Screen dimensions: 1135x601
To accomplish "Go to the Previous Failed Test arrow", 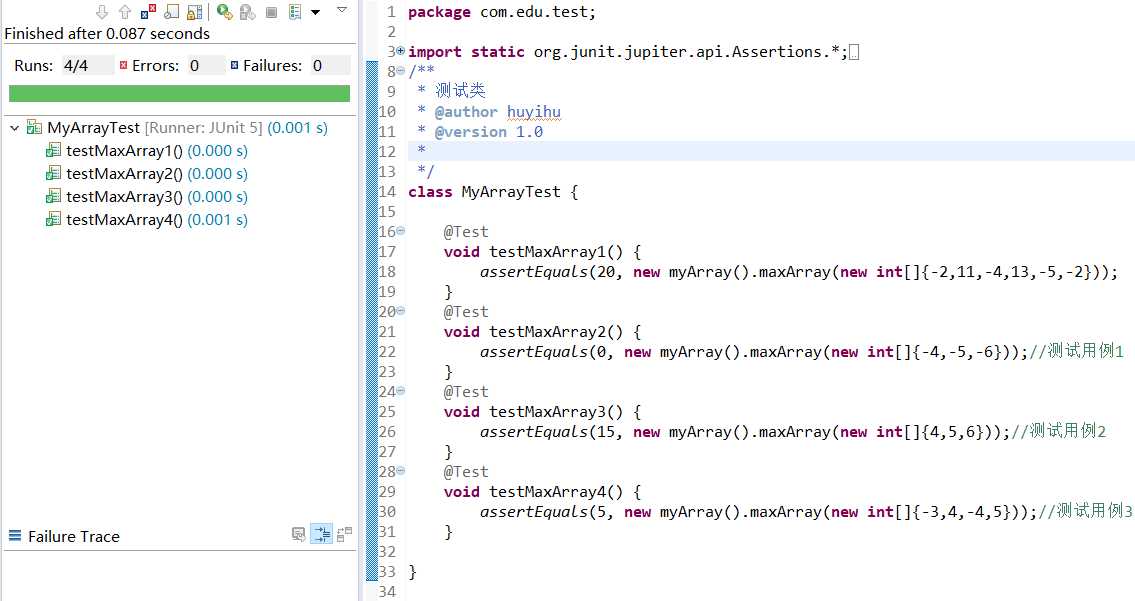I will click(125, 12).
